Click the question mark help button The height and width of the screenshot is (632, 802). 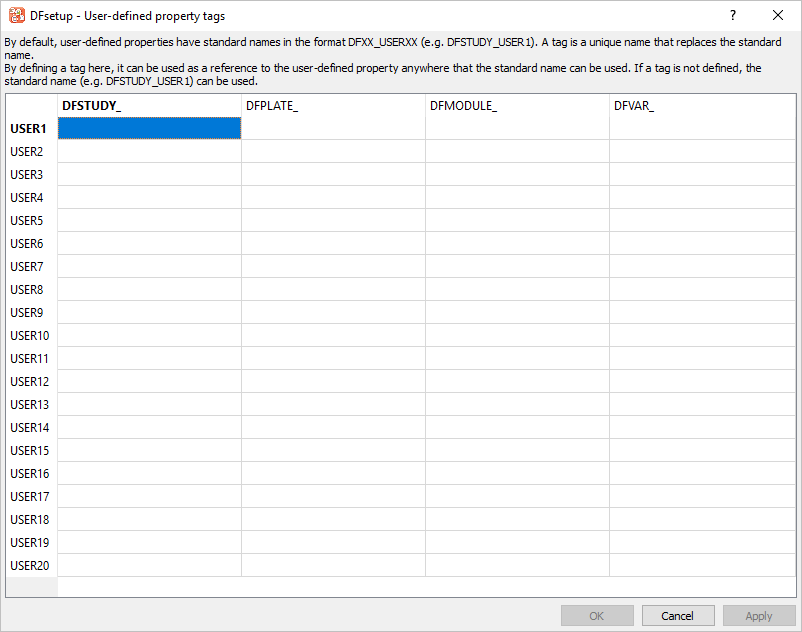(732, 16)
